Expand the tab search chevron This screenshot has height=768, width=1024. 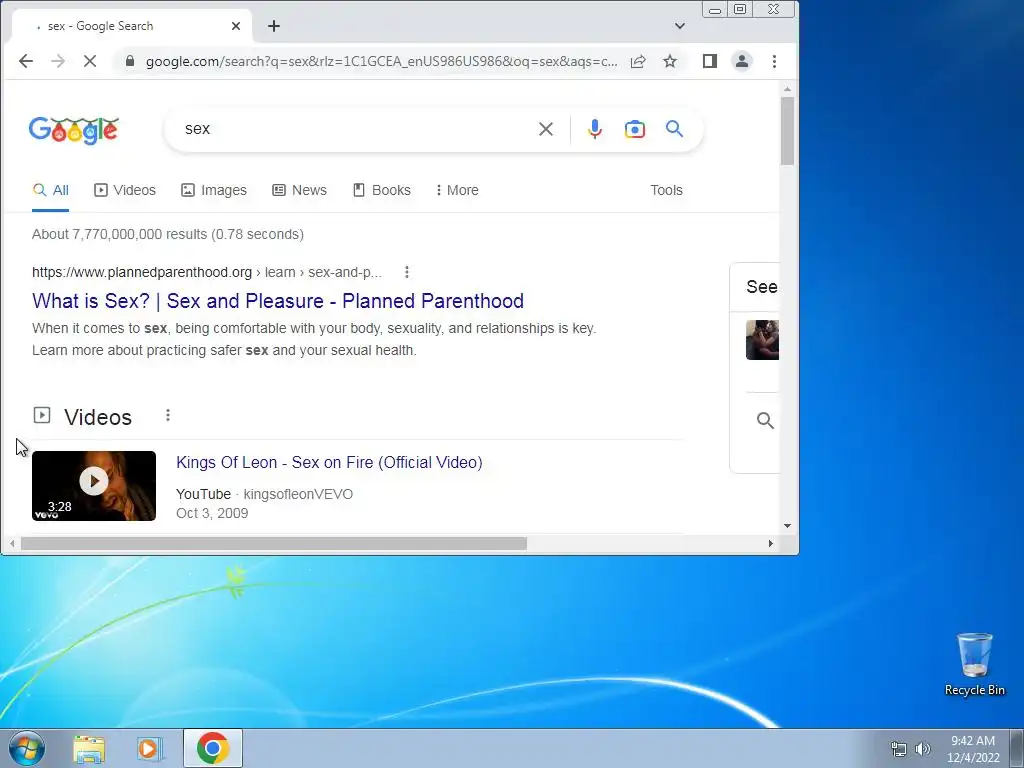point(680,26)
